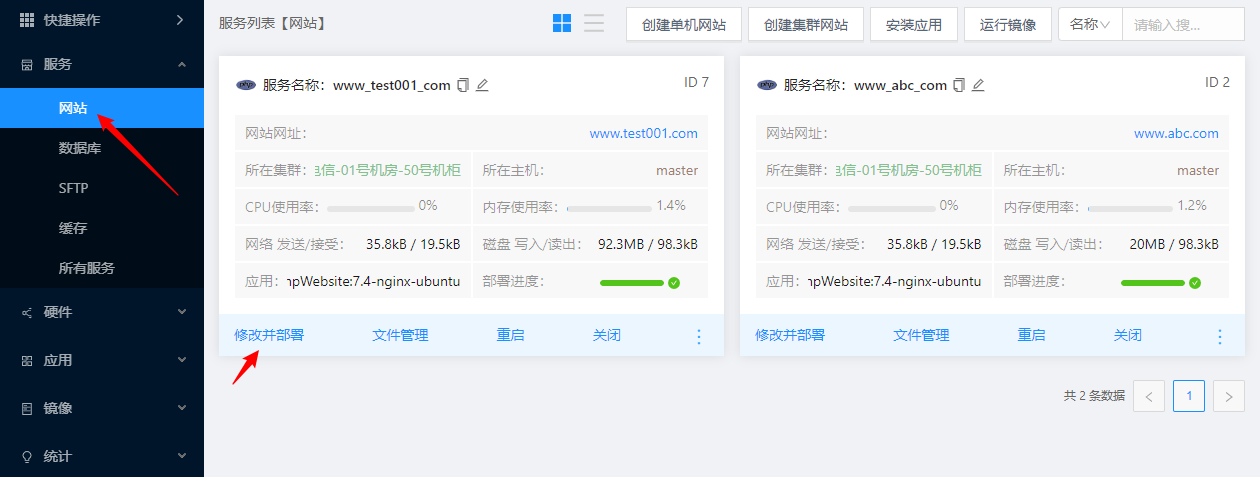This screenshot has height=477, width=1260.
Task: Open the 名称 search filter dropdown
Action: pyautogui.click(x=1090, y=24)
